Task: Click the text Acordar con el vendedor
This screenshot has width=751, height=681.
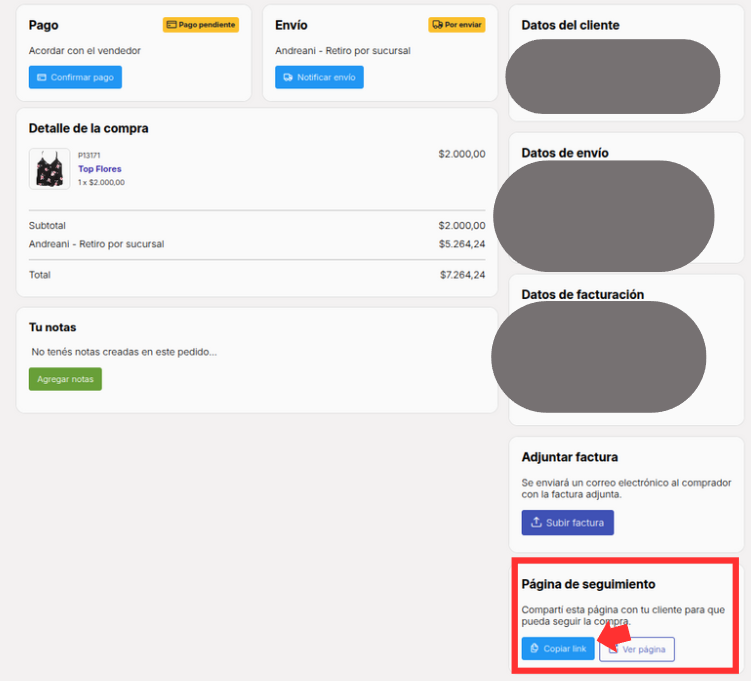Action: click(85, 51)
